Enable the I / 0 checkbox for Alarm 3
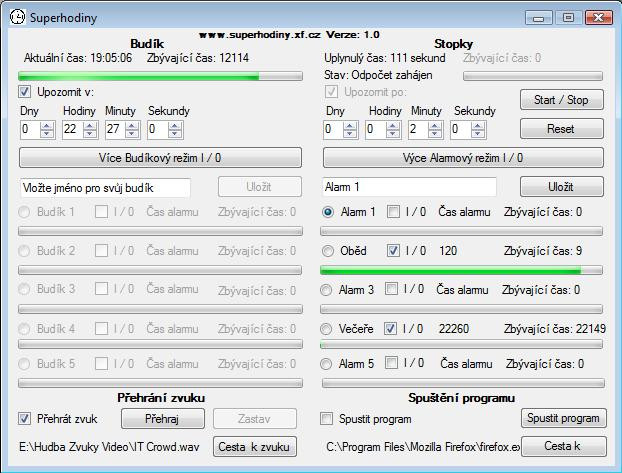 point(391,289)
